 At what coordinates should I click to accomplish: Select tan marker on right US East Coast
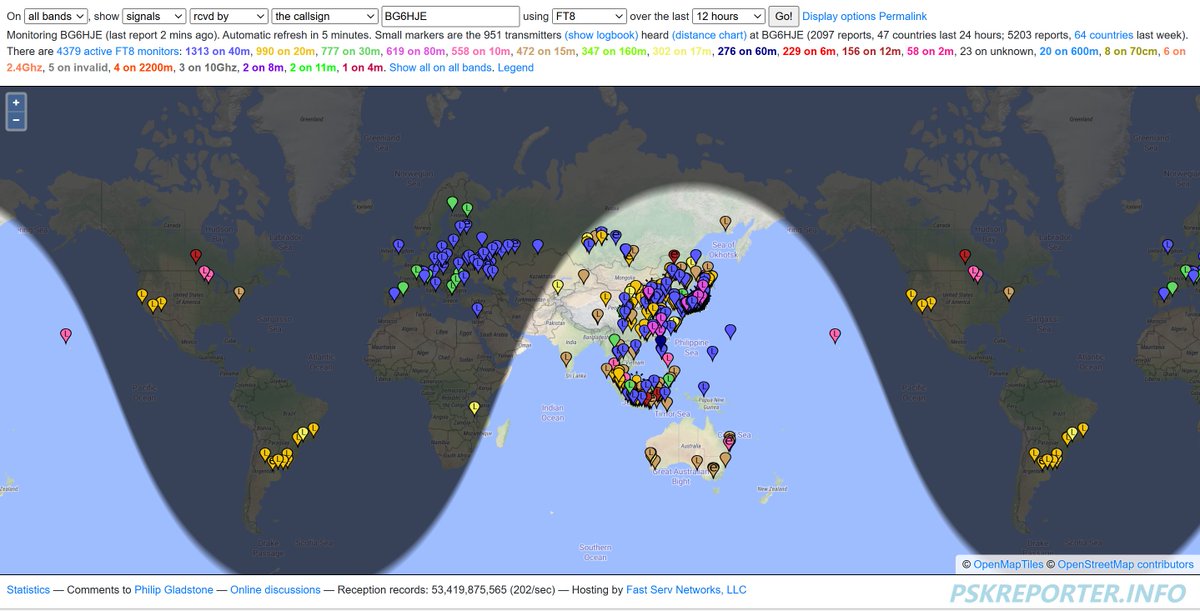pos(1008,292)
